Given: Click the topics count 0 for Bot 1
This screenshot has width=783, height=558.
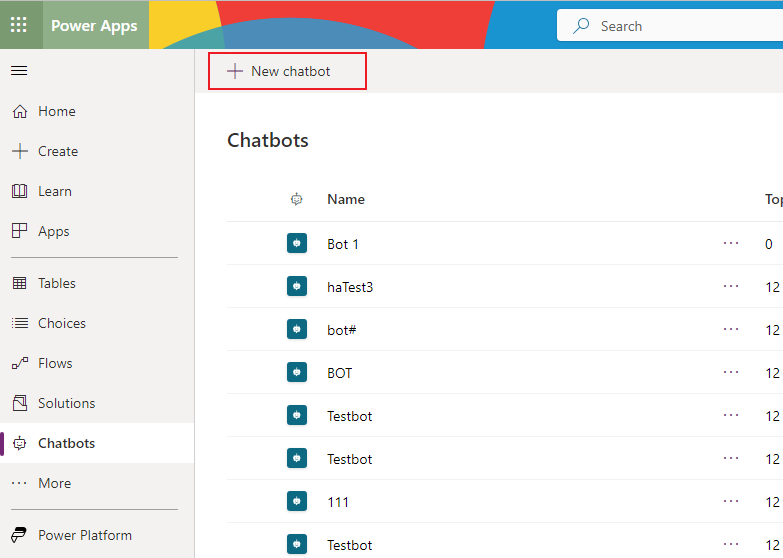Looking at the screenshot, I should [x=769, y=244].
